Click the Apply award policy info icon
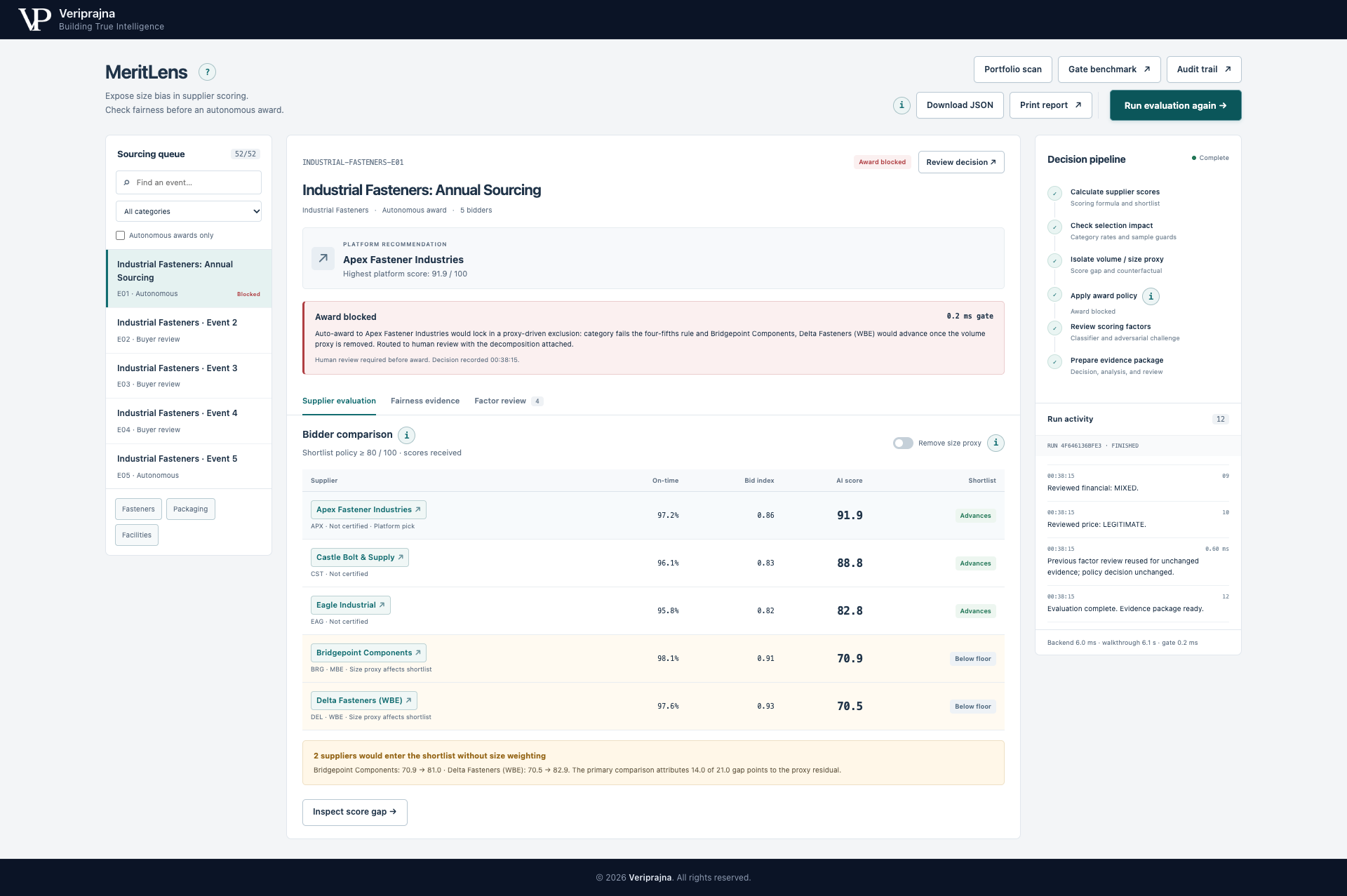 1151,296
